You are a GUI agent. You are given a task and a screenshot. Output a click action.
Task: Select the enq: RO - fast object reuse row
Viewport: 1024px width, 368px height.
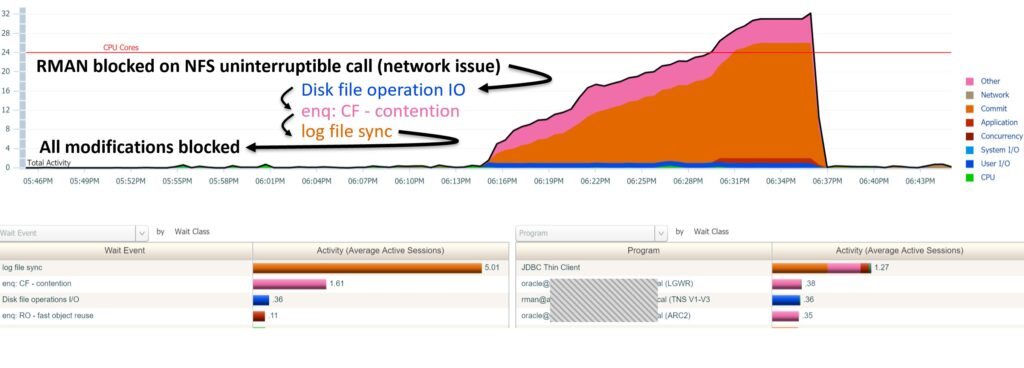click(254, 316)
